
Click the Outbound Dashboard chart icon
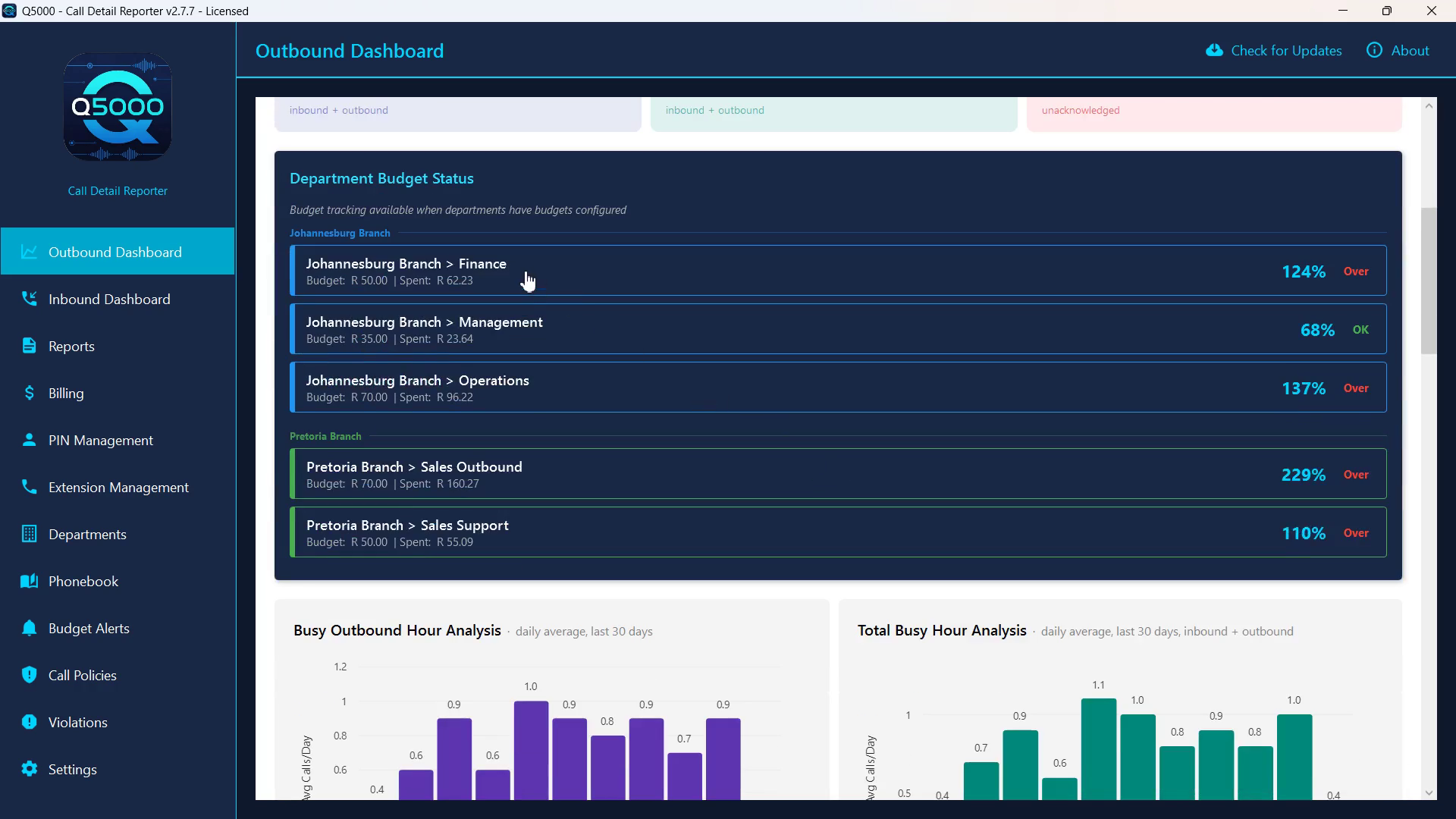tap(29, 252)
